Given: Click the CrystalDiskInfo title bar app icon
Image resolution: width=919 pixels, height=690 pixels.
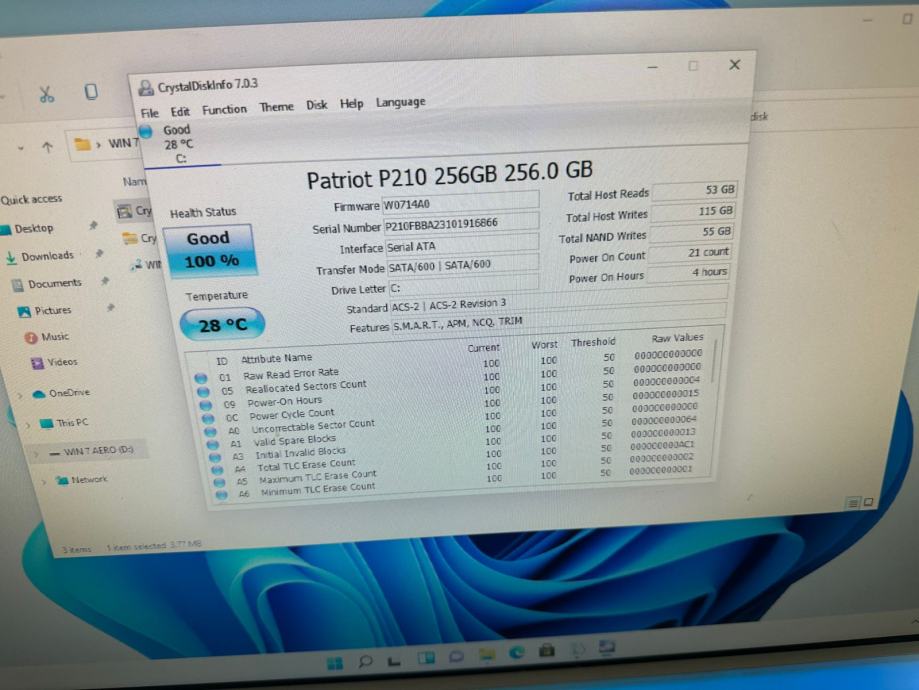Looking at the screenshot, I should point(145,88).
